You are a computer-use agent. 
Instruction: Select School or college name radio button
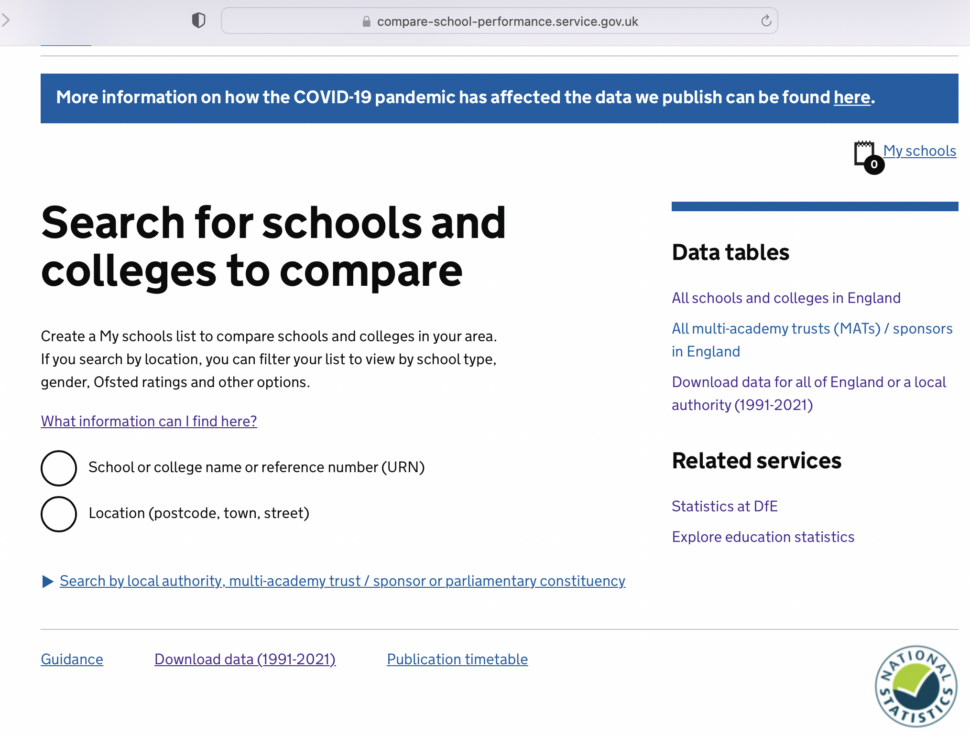(59, 468)
